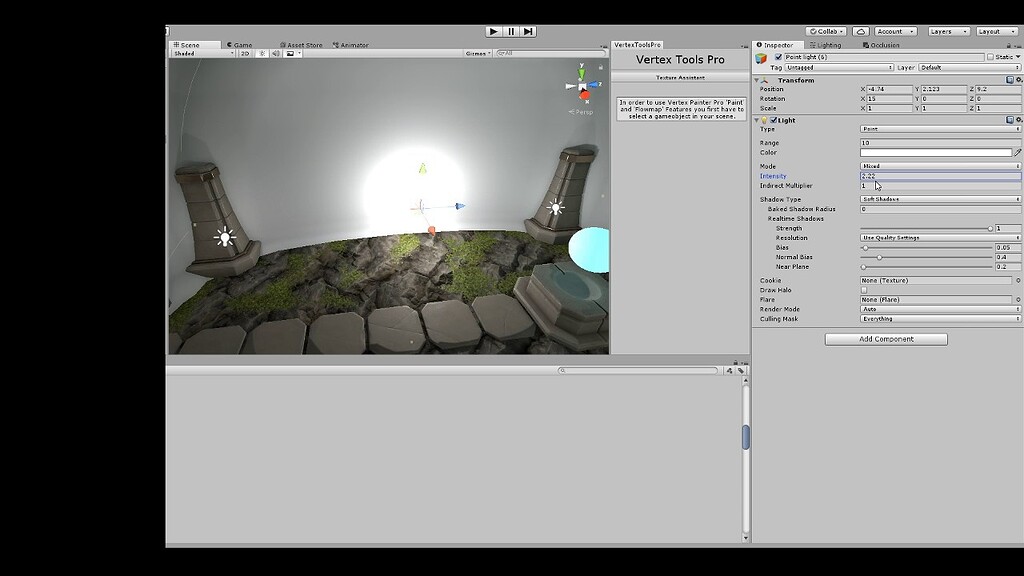Open the Transform component gear icon
The image size is (1024, 576).
point(1018,79)
